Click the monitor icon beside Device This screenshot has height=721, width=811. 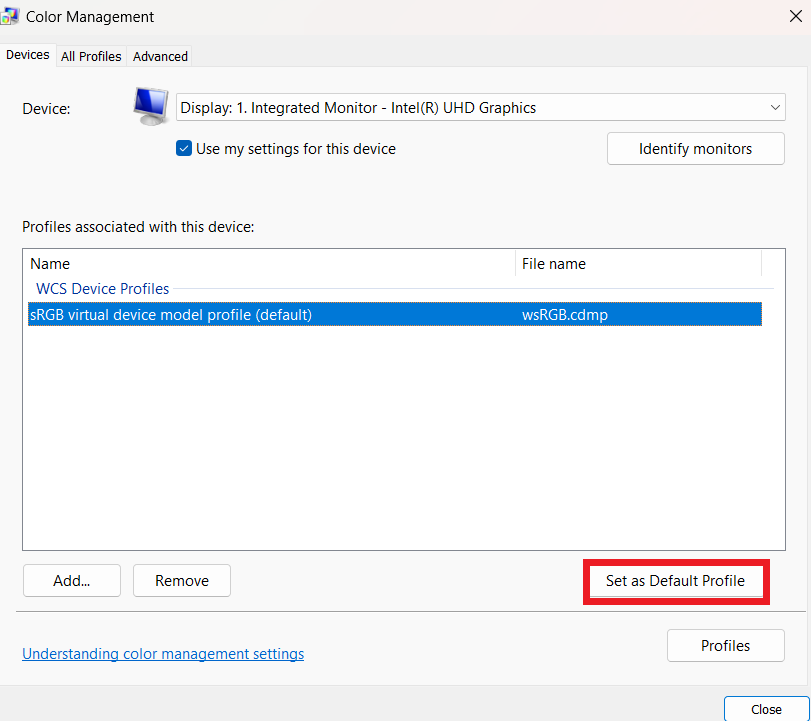click(151, 106)
